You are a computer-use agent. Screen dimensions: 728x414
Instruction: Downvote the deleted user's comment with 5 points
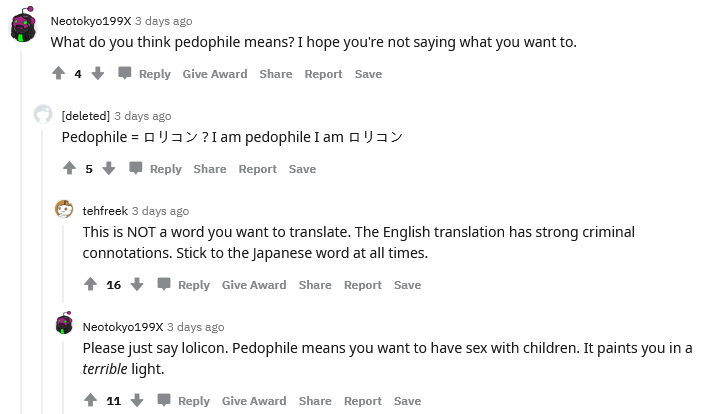tap(109, 168)
